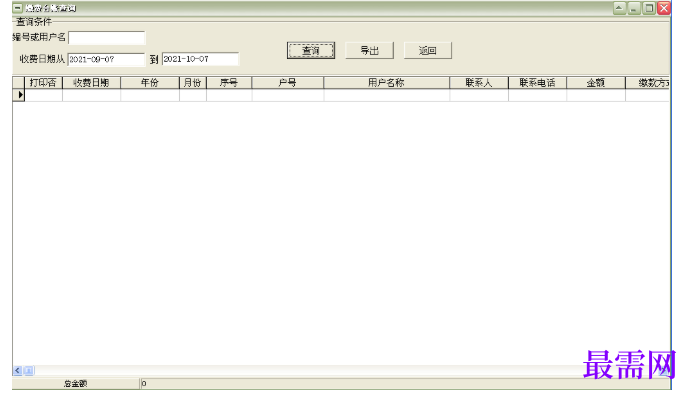The height and width of the screenshot is (396, 695).
Task: Open the window system menu icon in the title bar
Action: (17, 8)
